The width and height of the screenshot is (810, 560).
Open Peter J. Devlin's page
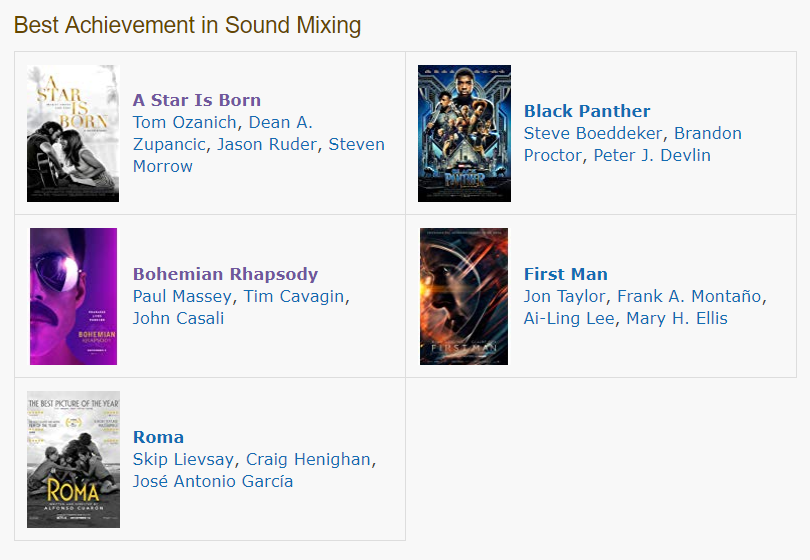pos(652,155)
